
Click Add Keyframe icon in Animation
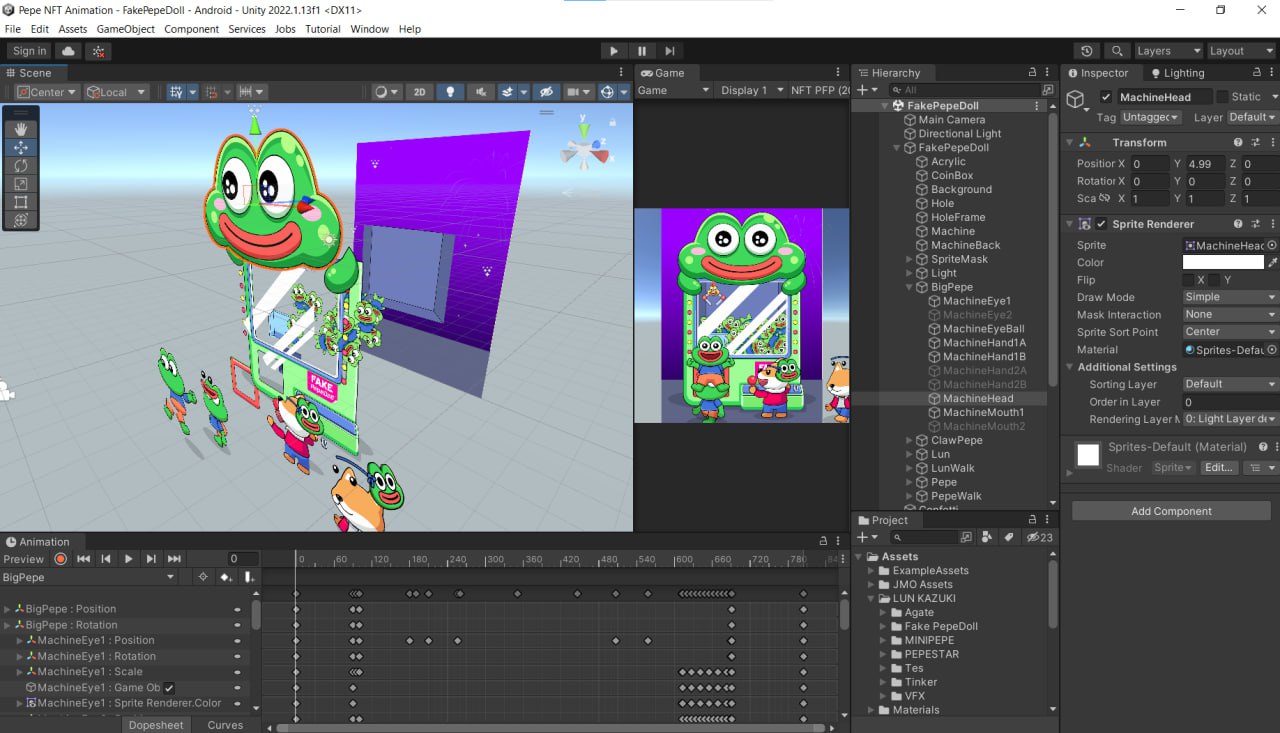tap(226, 577)
